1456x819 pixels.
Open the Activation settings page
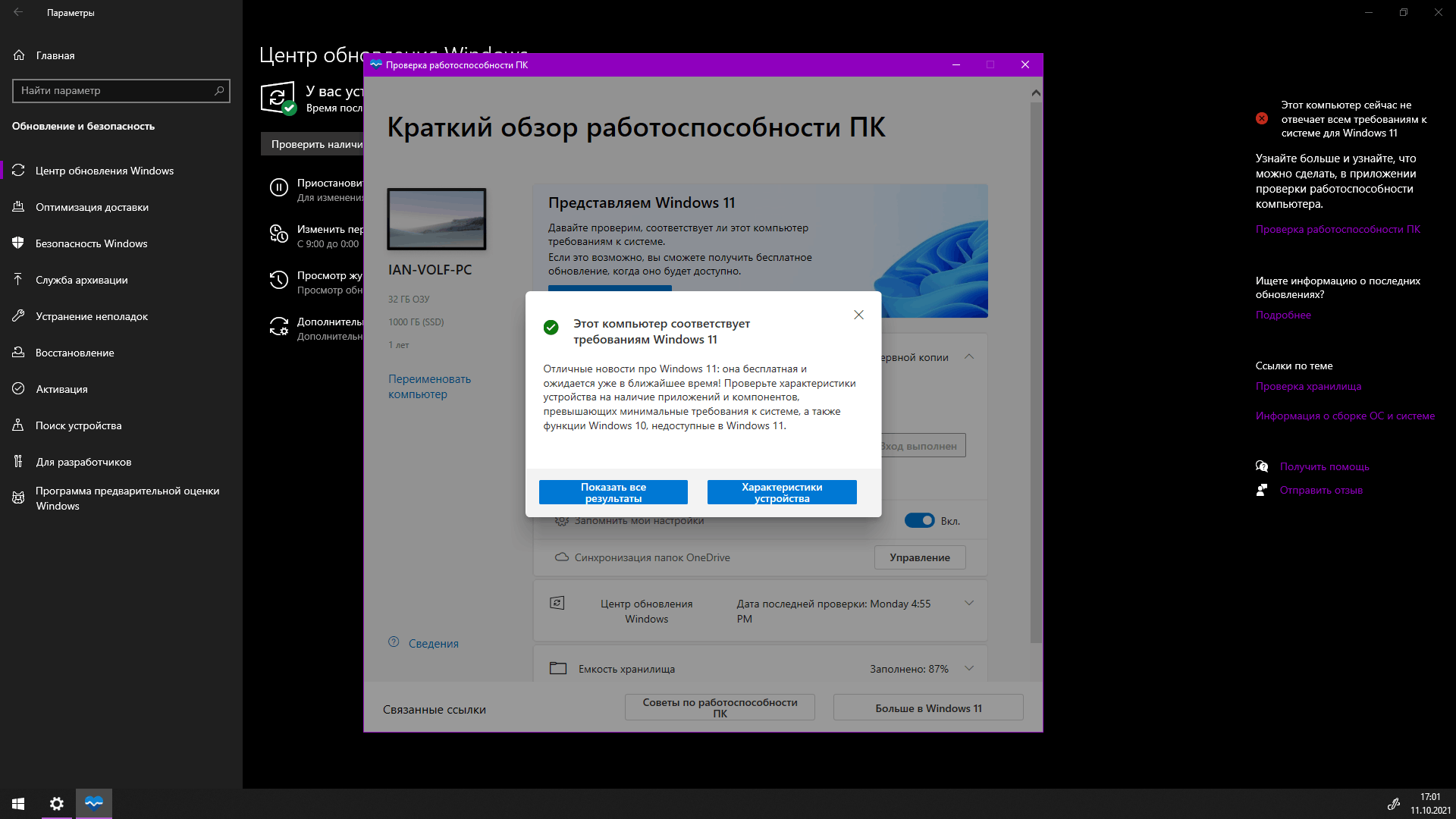[x=121, y=389]
